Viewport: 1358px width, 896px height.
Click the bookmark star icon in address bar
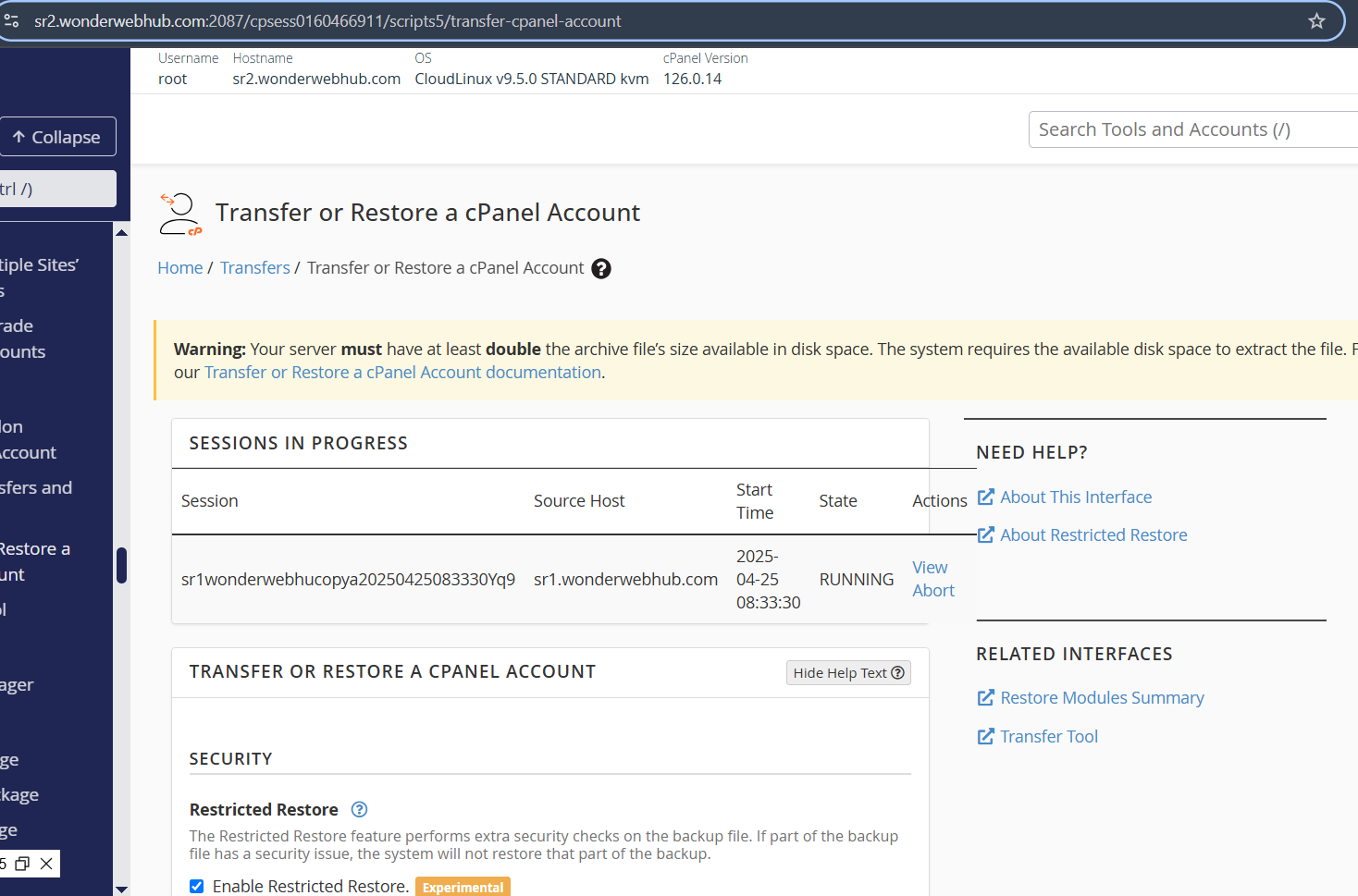click(1316, 21)
